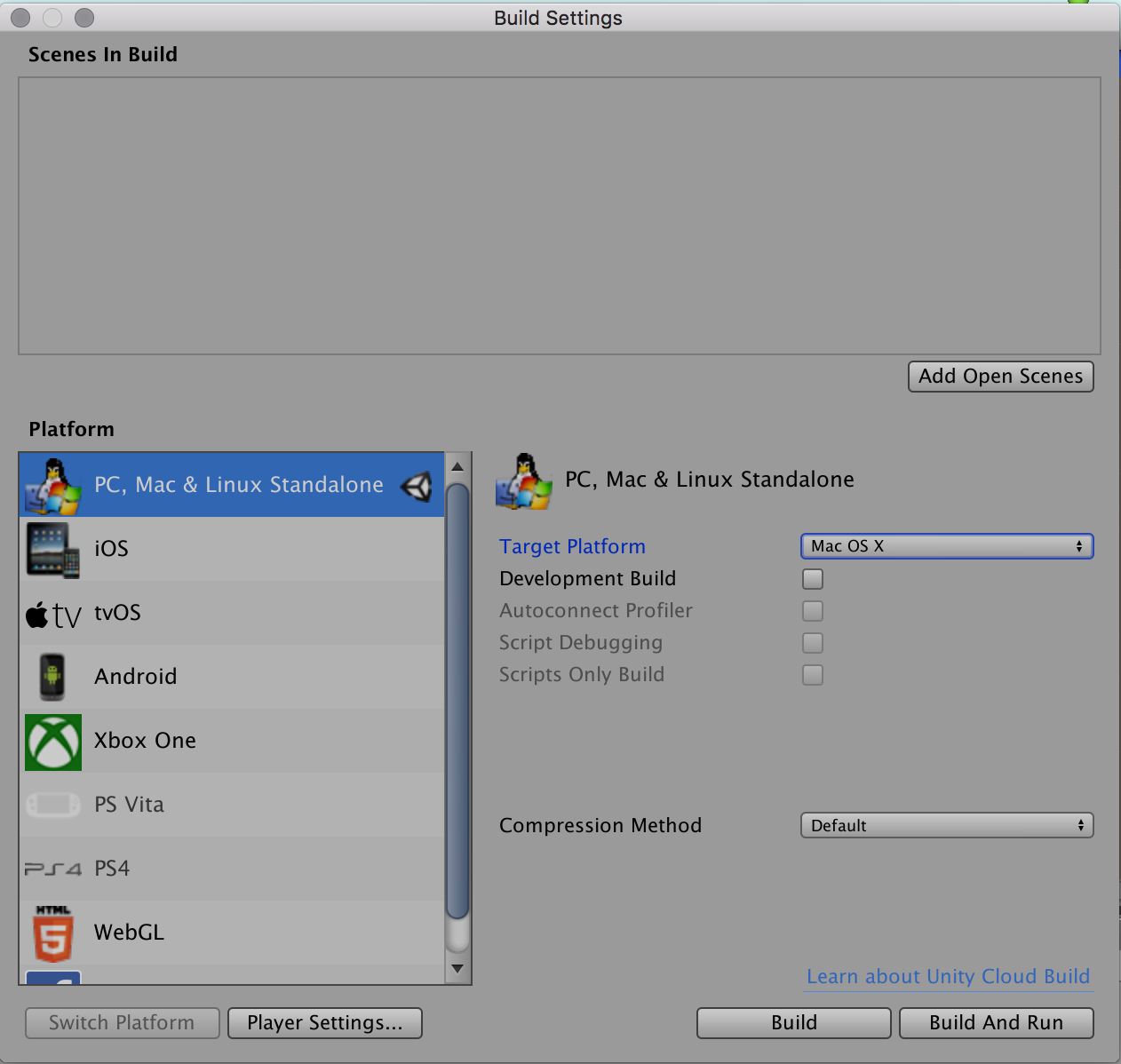Click the platform list scrollbar thumb
This screenshot has height=1064, width=1121.
pyautogui.click(x=457, y=702)
